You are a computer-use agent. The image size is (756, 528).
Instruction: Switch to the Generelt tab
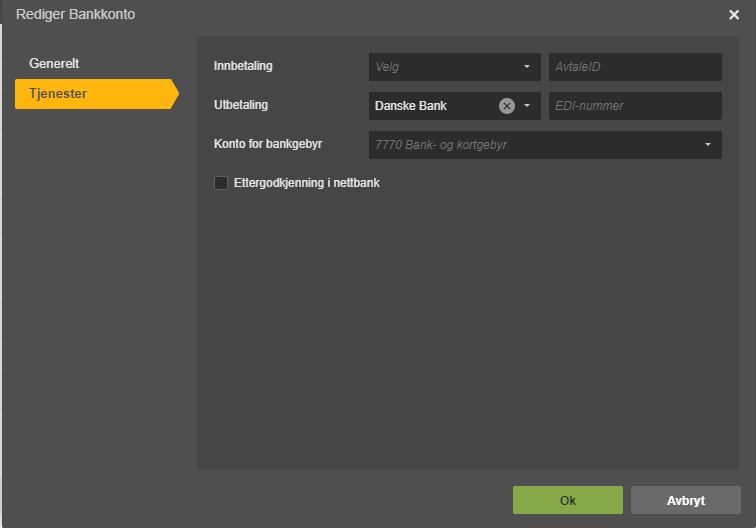(54, 63)
